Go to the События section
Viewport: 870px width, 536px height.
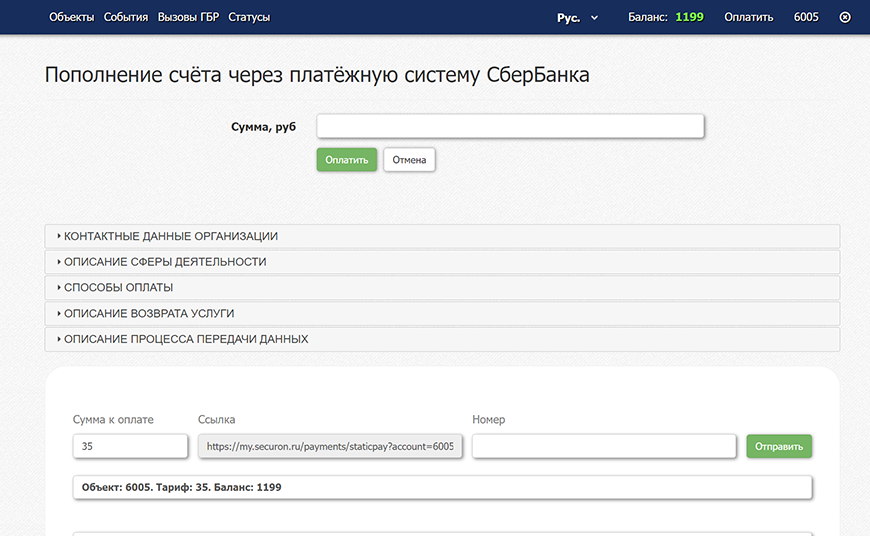pos(126,17)
